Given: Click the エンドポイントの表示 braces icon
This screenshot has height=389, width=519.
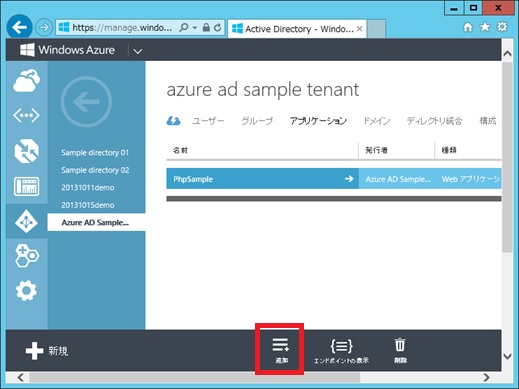Looking at the screenshot, I should [x=341, y=346].
